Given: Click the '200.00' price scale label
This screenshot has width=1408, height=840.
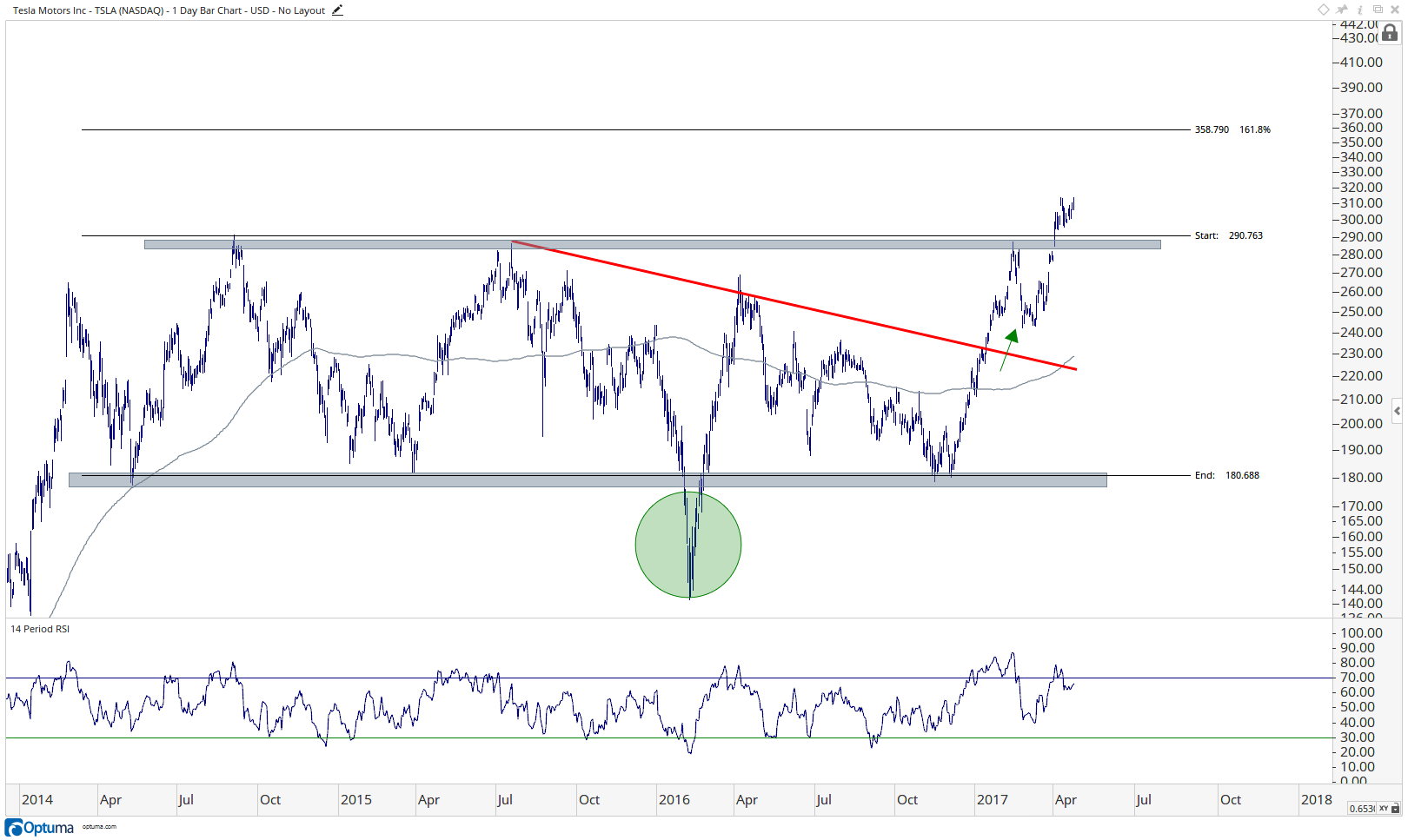Looking at the screenshot, I should pos(1361,424).
